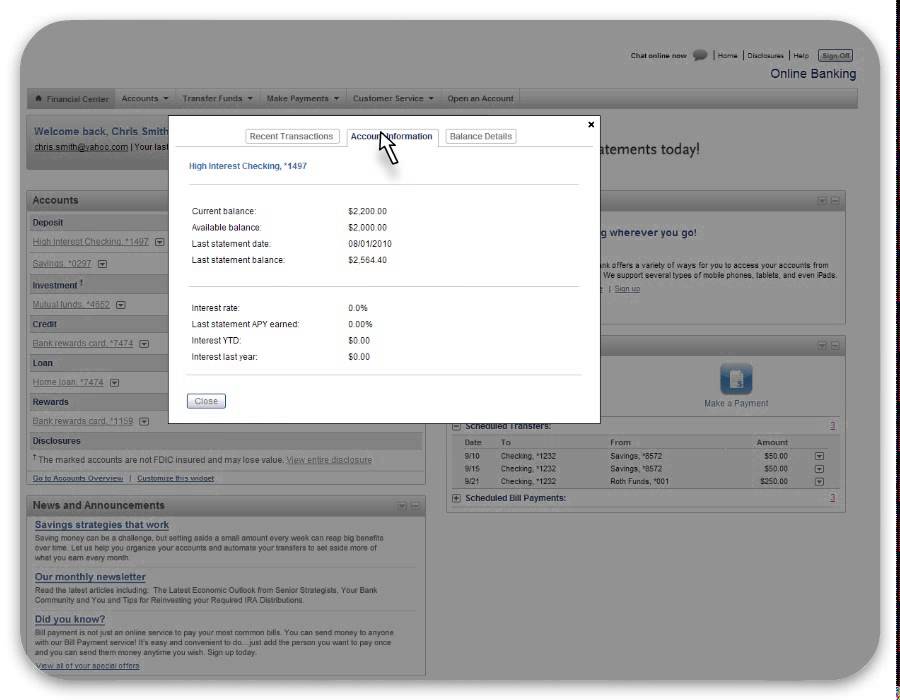Image resolution: width=900 pixels, height=700 pixels.
Task: Click the Financial Center home icon
Action: pos(38,98)
